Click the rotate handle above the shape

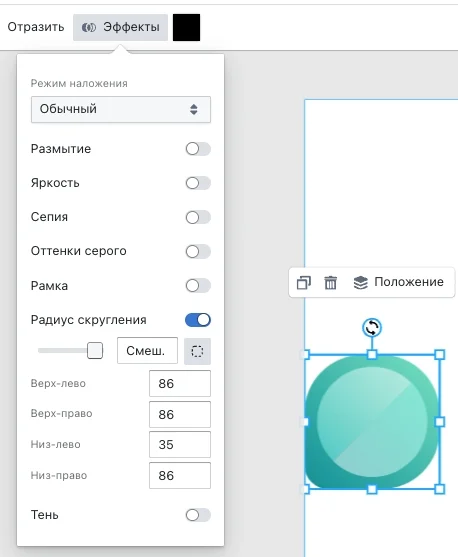(x=372, y=328)
